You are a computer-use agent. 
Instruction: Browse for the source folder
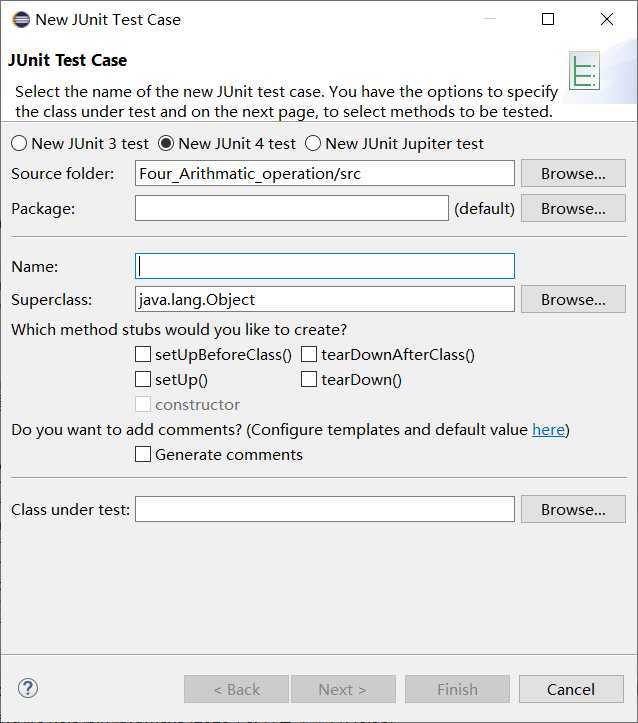point(573,174)
